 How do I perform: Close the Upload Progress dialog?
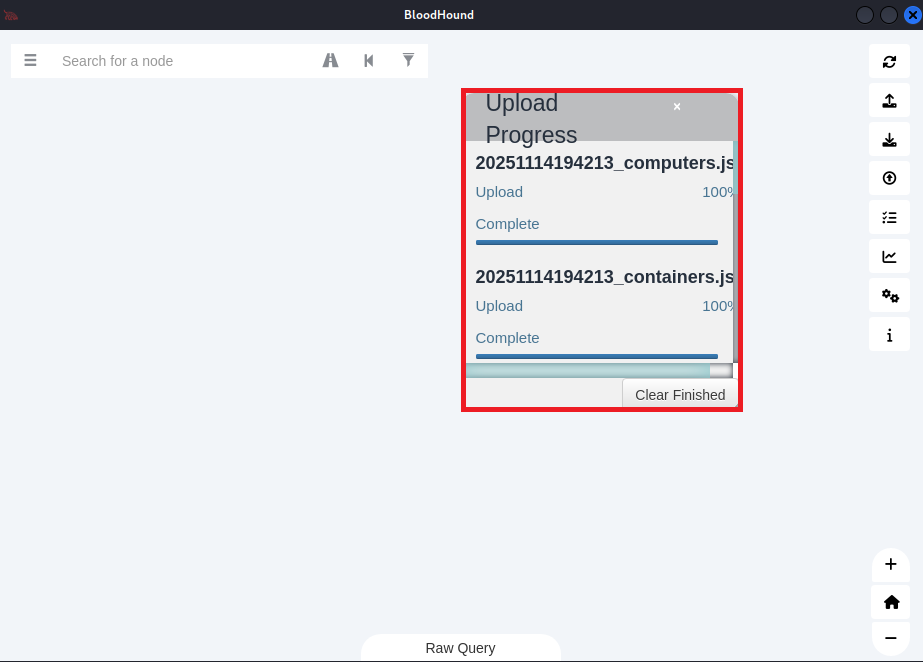[677, 107]
